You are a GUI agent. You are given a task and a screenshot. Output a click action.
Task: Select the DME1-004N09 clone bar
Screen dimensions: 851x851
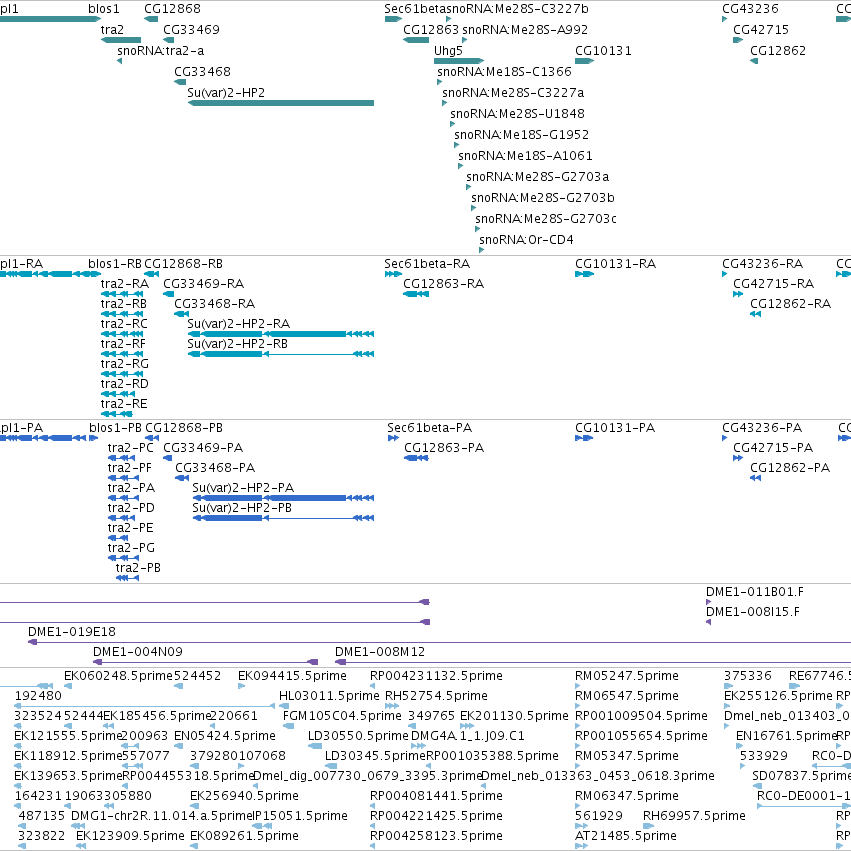pos(205,662)
